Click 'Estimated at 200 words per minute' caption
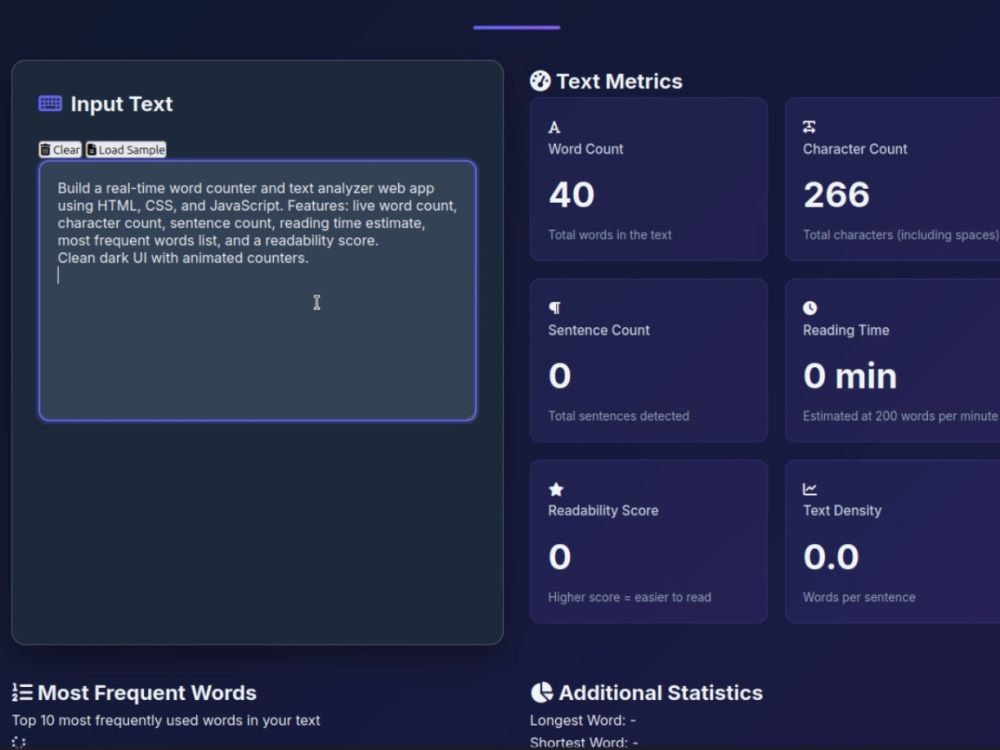 pos(900,416)
